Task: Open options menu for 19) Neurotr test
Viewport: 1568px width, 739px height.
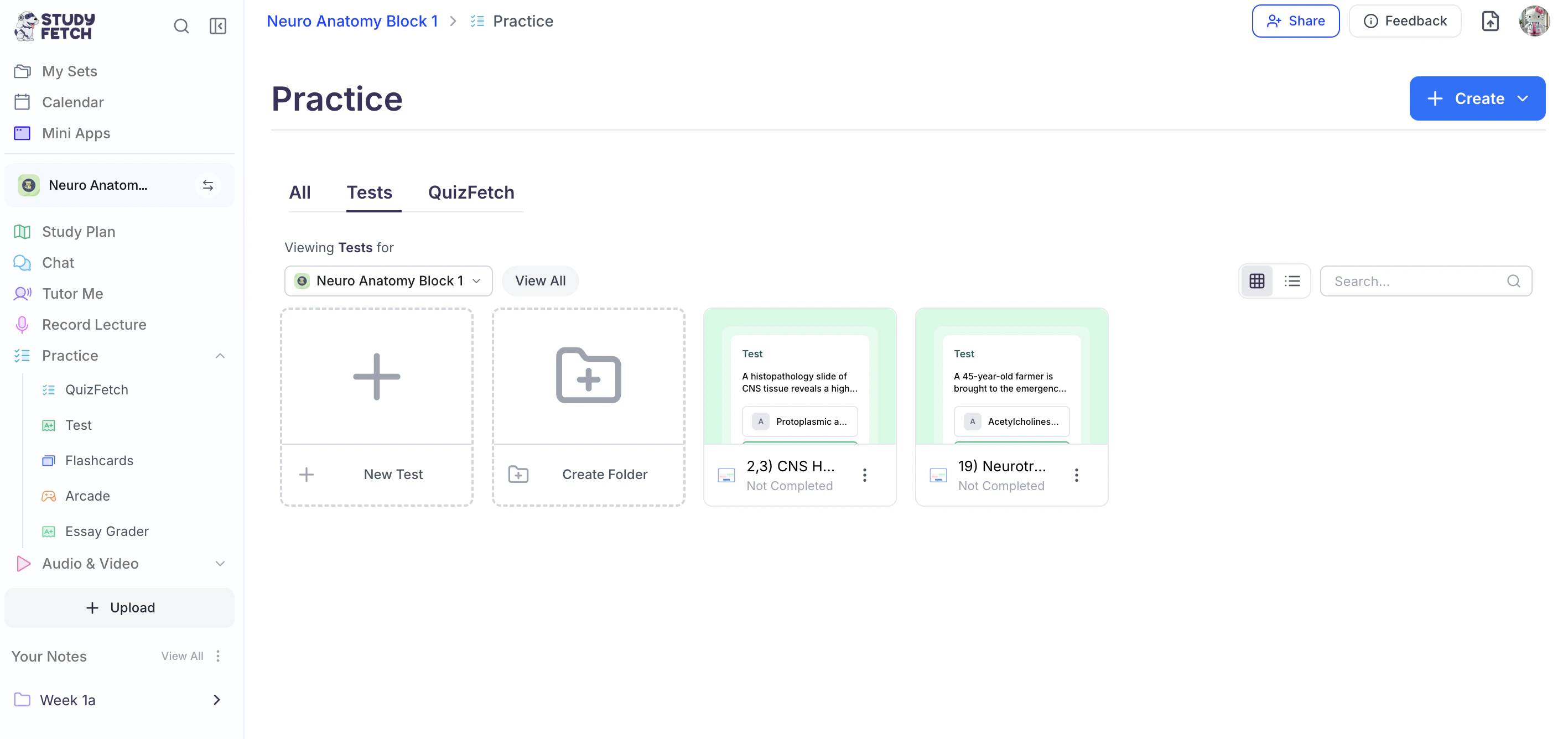Action: coord(1076,475)
